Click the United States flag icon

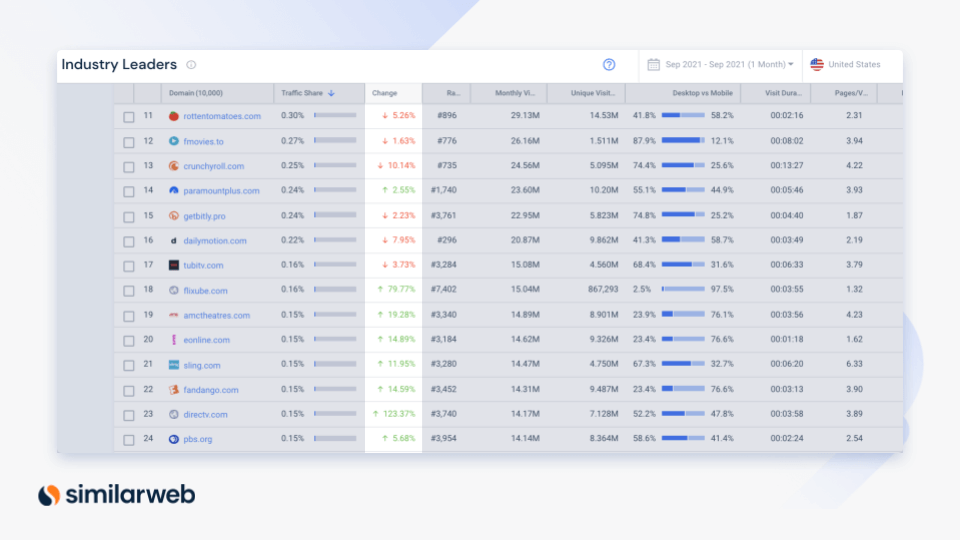(817, 64)
